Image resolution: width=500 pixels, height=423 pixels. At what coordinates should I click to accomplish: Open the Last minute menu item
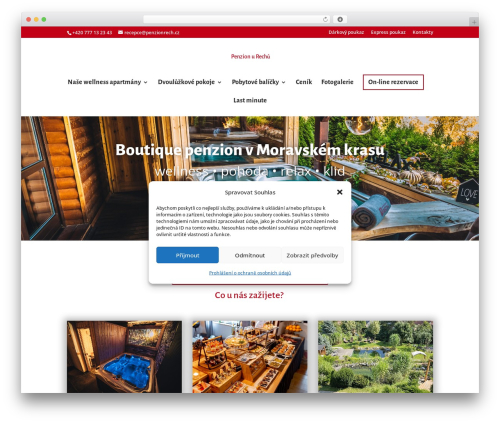pyautogui.click(x=250, y=100)
